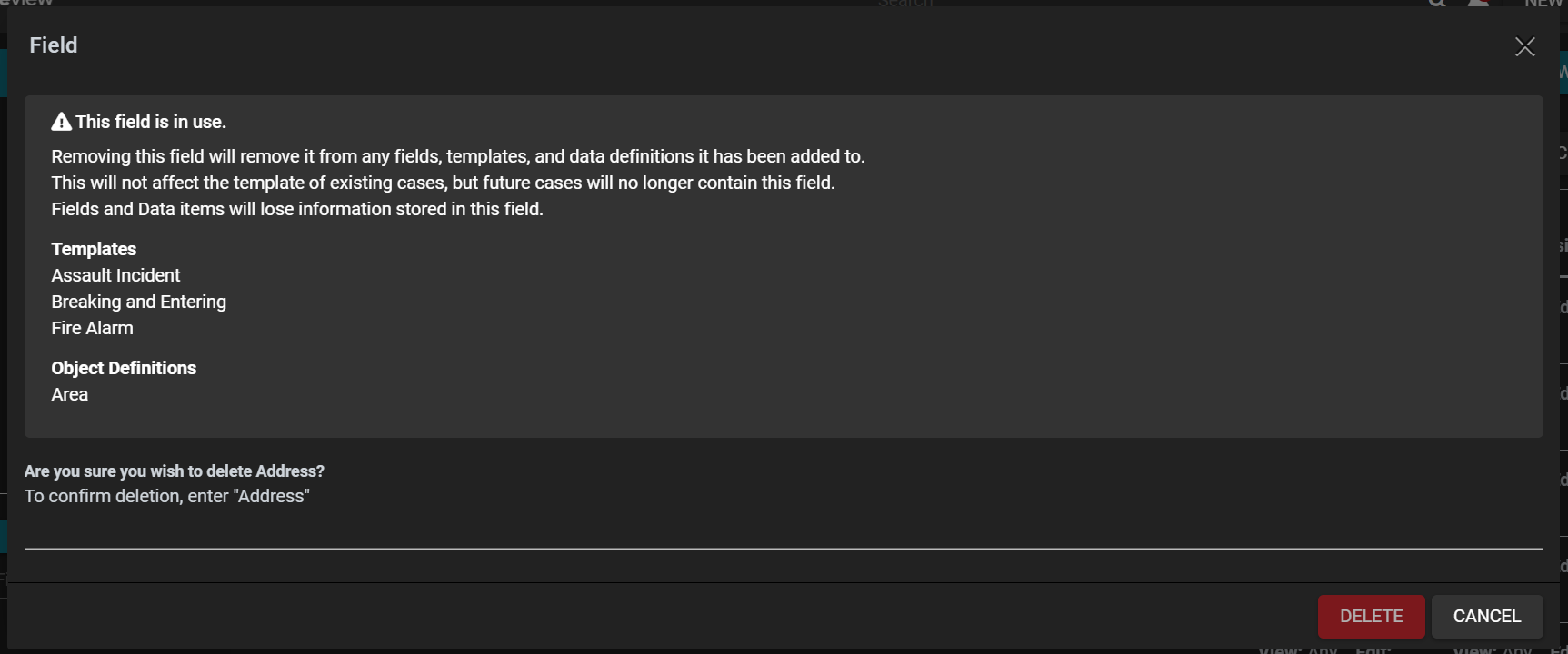Select the Area object definition entry

(x=69, y=394)
